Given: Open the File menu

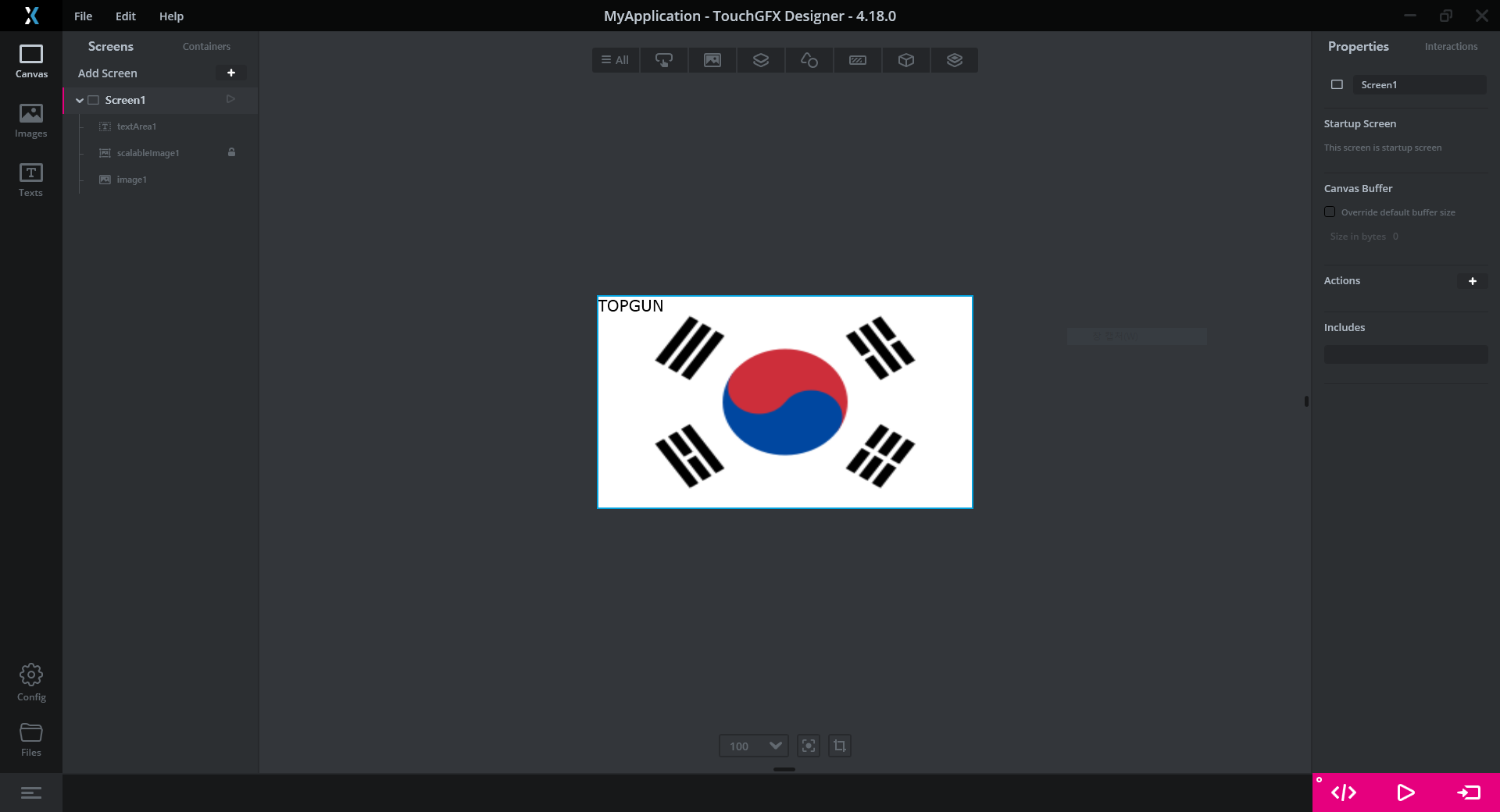Looking at the screenshot, I should coord(83,16).
